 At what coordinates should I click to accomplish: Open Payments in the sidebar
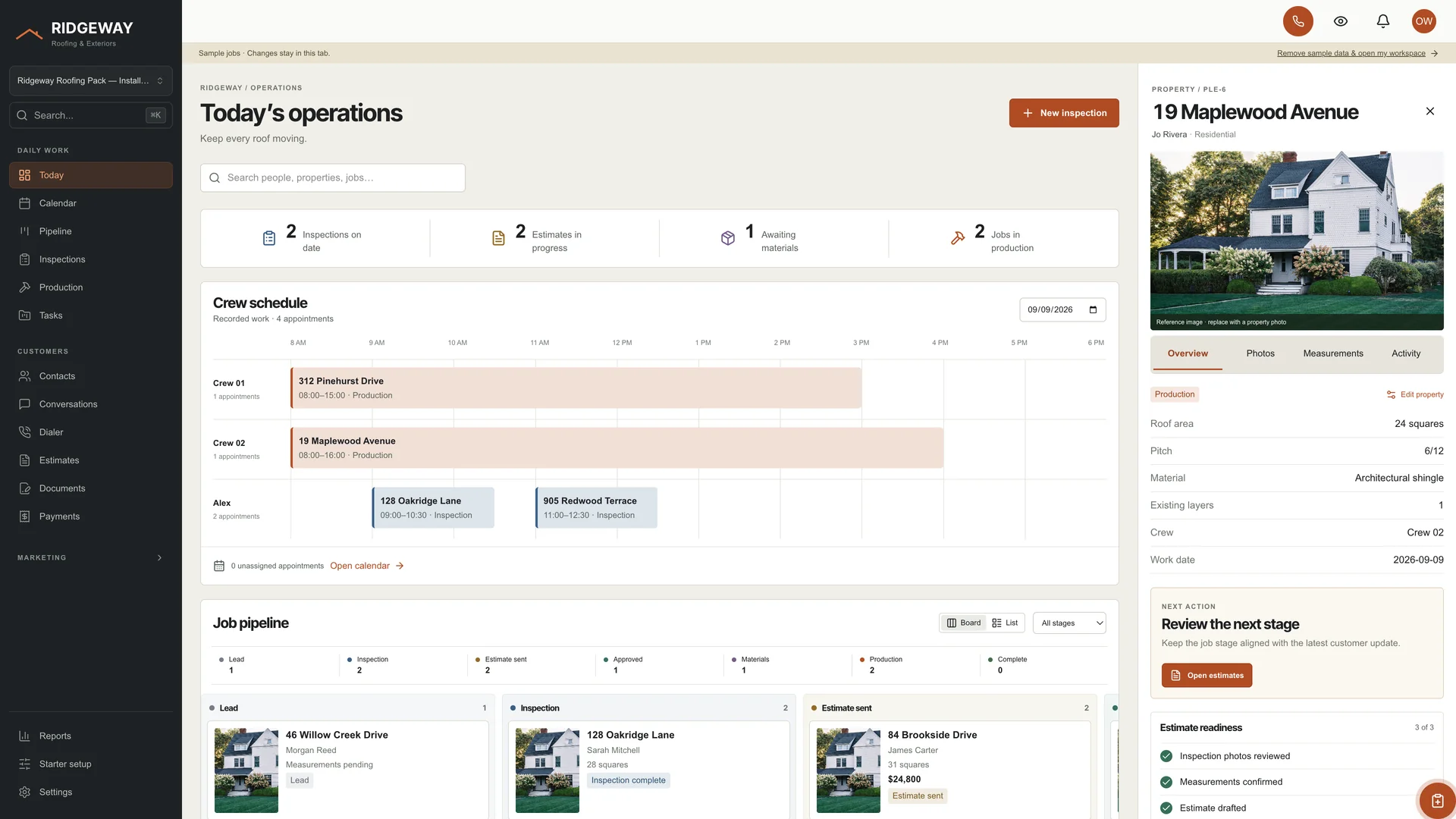point(91,516)
